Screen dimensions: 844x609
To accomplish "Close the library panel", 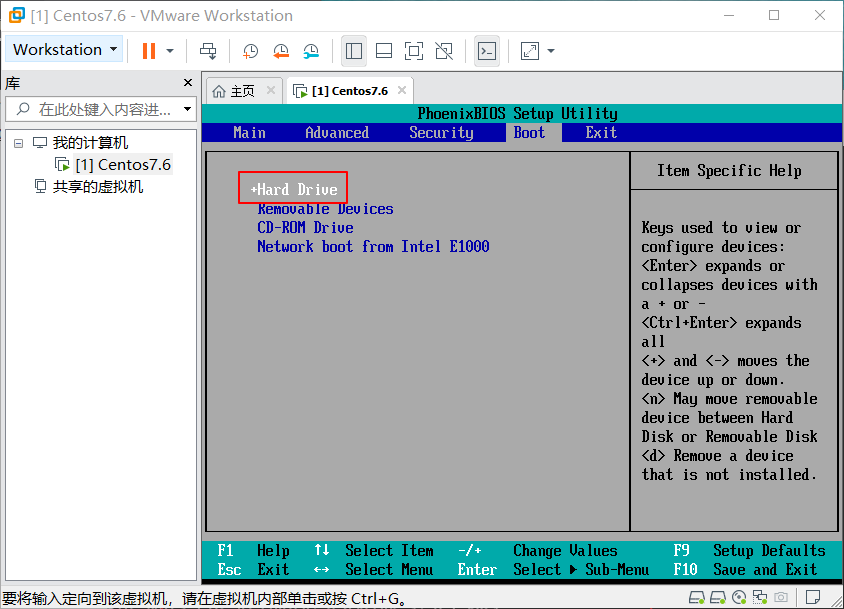I will [188, 82].
